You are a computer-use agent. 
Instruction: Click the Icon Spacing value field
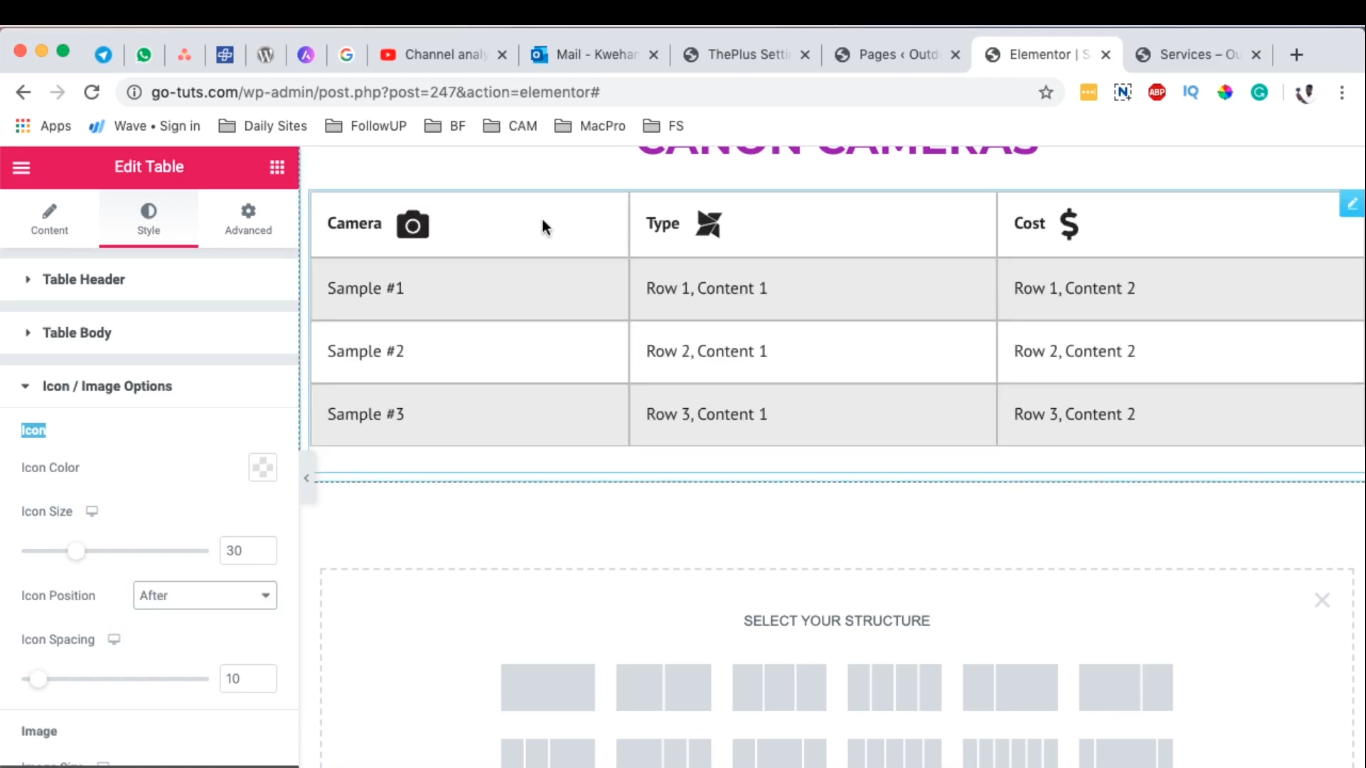coord(248,678)
